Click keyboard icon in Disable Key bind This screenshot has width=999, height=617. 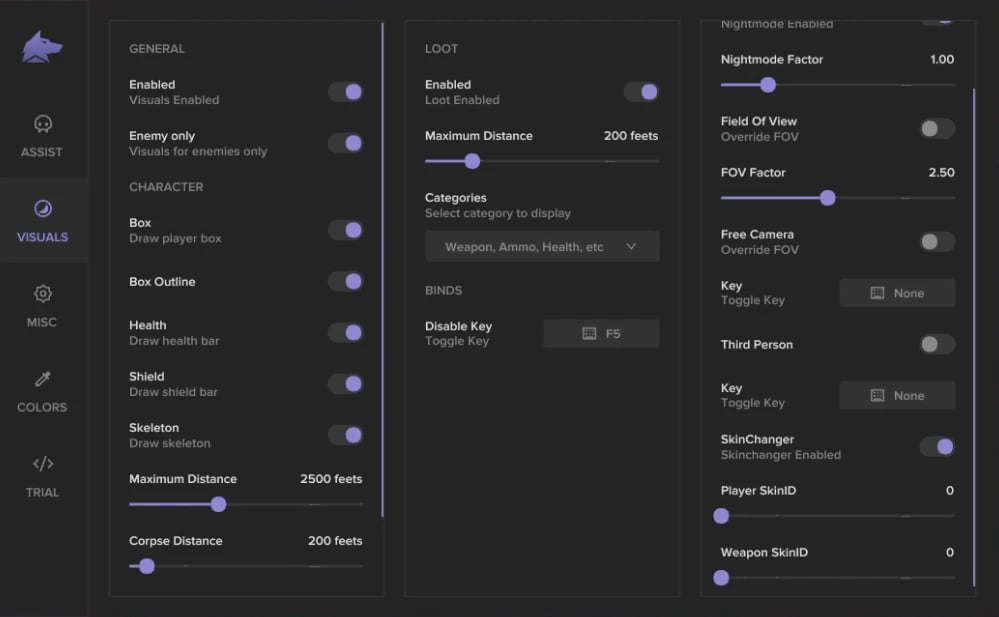[x=589, y=334]
